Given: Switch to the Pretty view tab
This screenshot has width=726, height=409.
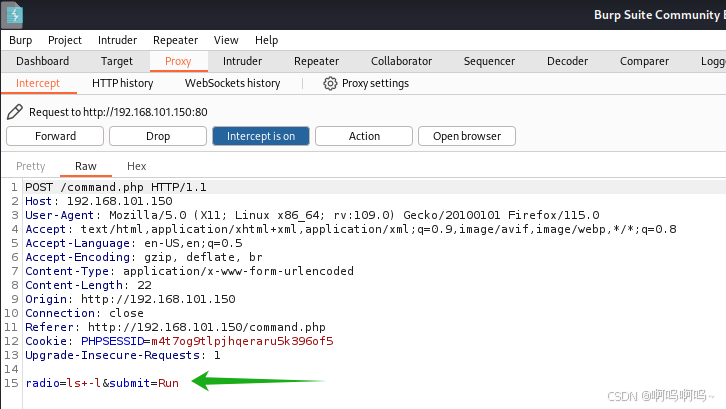Looking at the screenshot, I should pyautogui.click(x=31, y=166).
